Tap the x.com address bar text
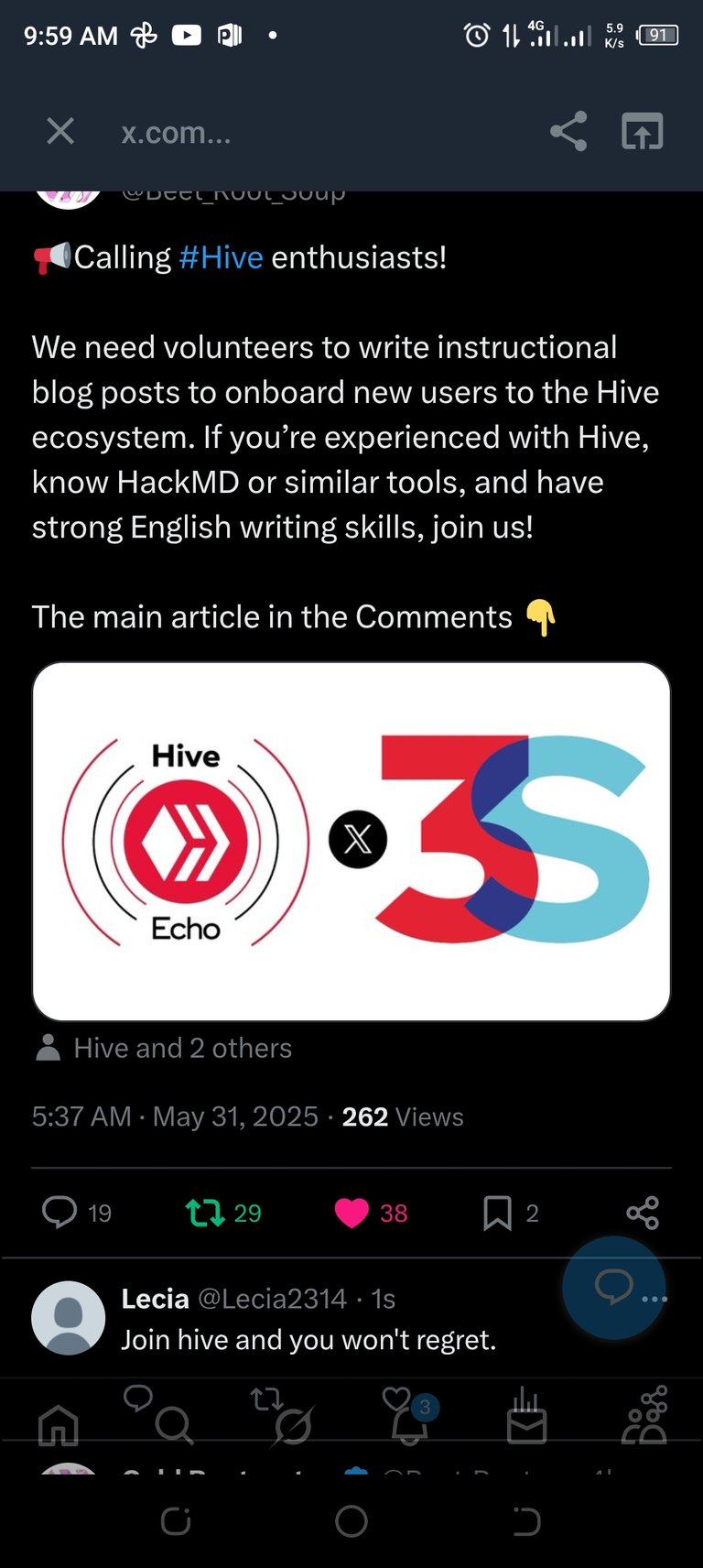Viewport: 703px width, 1568px height. 176,133
